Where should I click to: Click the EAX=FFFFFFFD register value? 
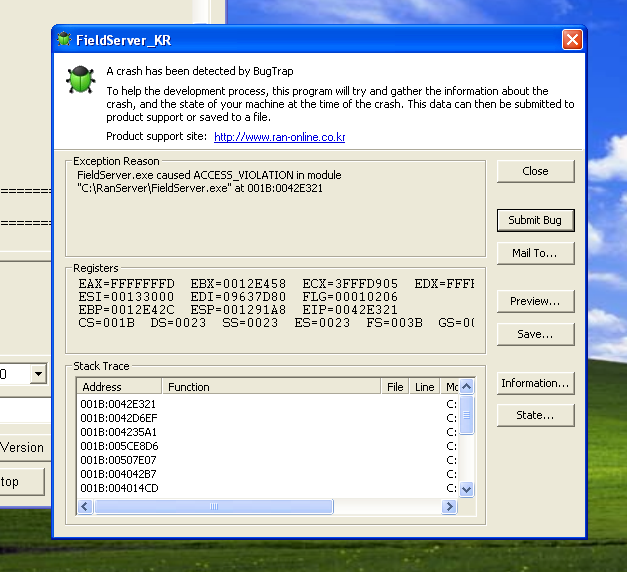(x=126, y=284)
